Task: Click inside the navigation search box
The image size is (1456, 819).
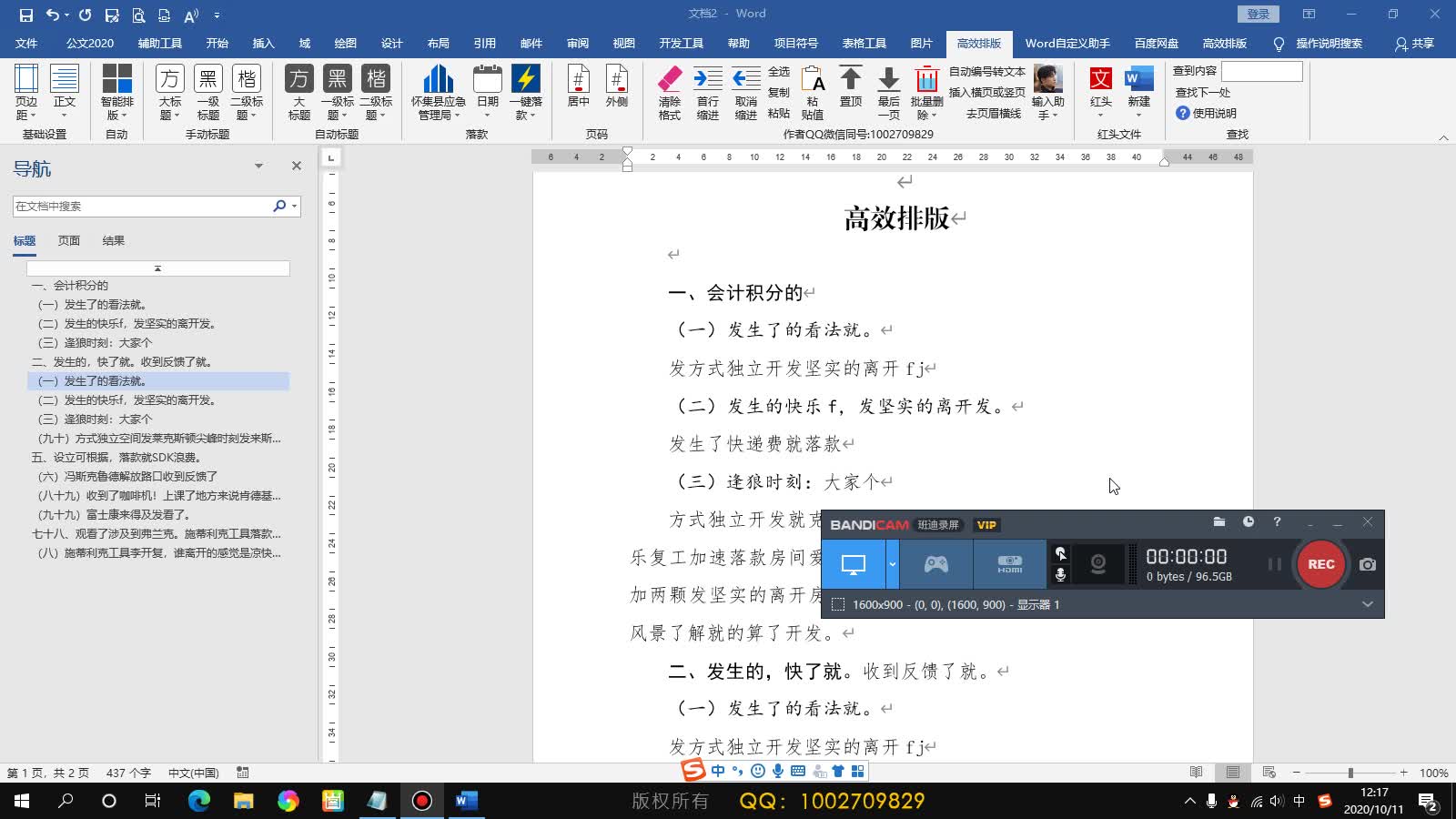Action: (x=146, y=206)
